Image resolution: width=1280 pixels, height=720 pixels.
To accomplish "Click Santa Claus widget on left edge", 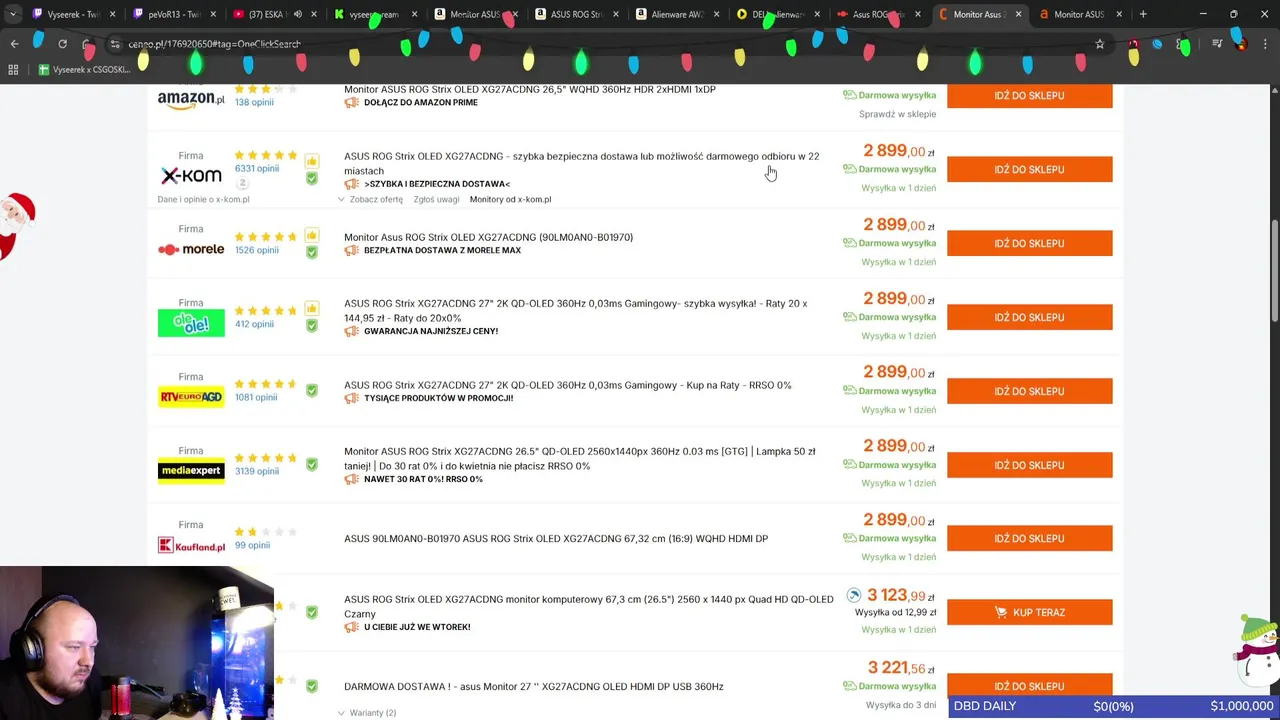I will 17,225.
